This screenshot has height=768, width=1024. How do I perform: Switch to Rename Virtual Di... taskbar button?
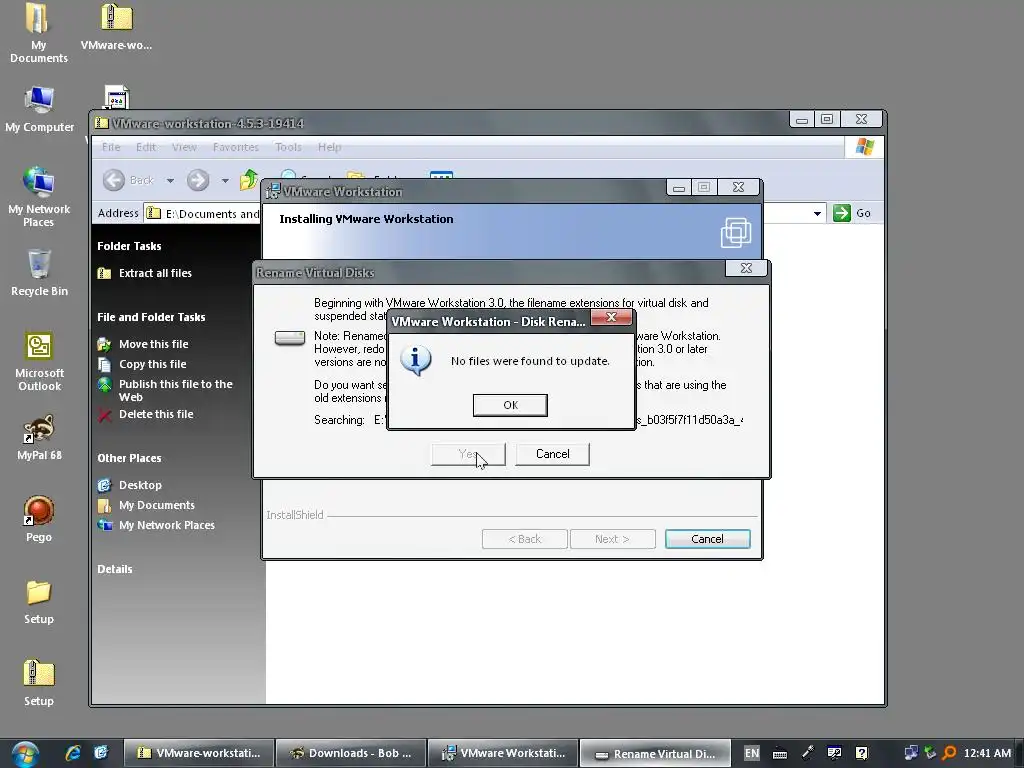point(656,753)
